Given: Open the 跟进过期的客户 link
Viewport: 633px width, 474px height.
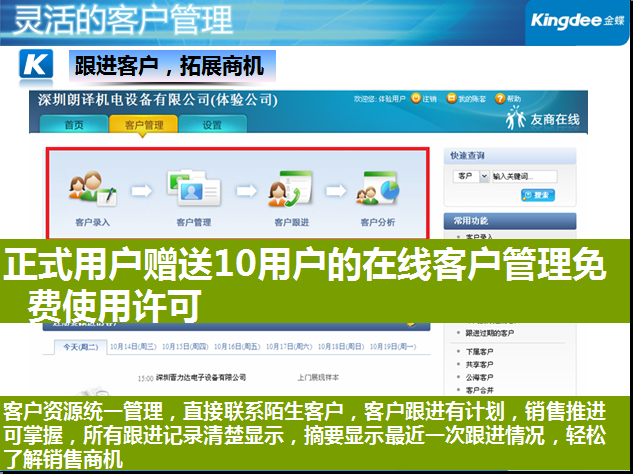Looking at the screenshot, I should click(490, 333).
